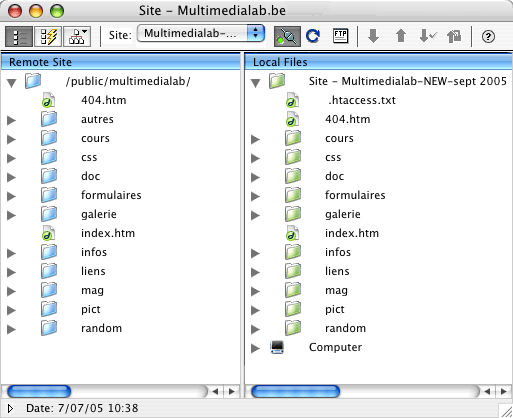The height and width of the screenshot is (418, 513).
Task: Open the Site selection dropdown
Action: 201,34
